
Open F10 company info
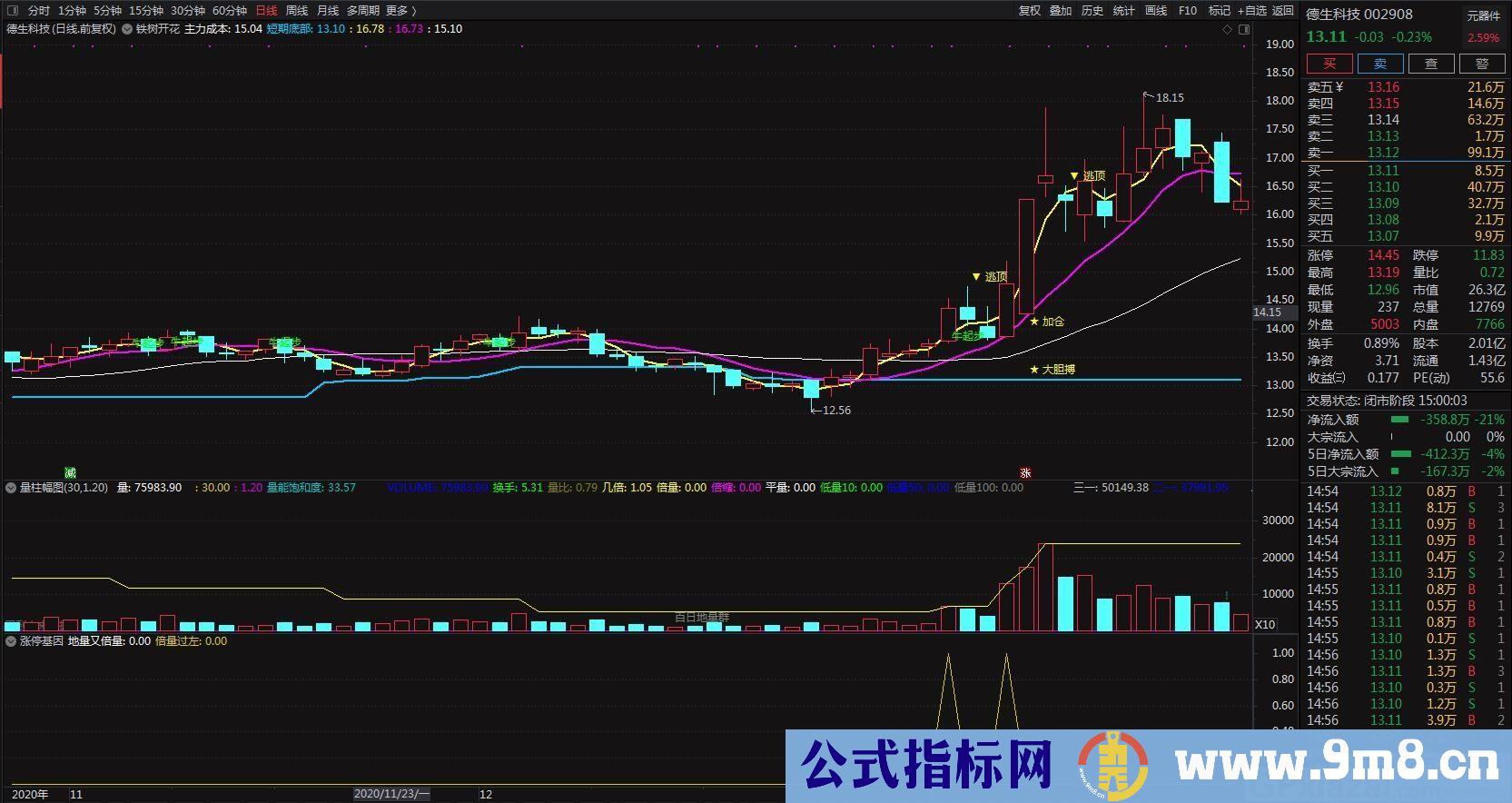point(1188,11)
